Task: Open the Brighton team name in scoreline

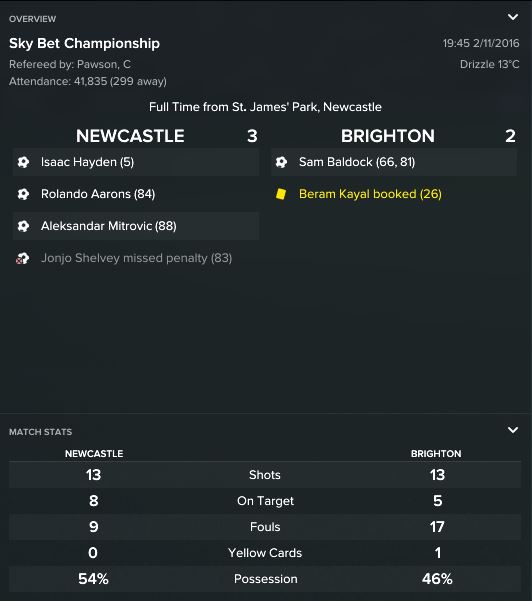Action: [x=388, y=136]
